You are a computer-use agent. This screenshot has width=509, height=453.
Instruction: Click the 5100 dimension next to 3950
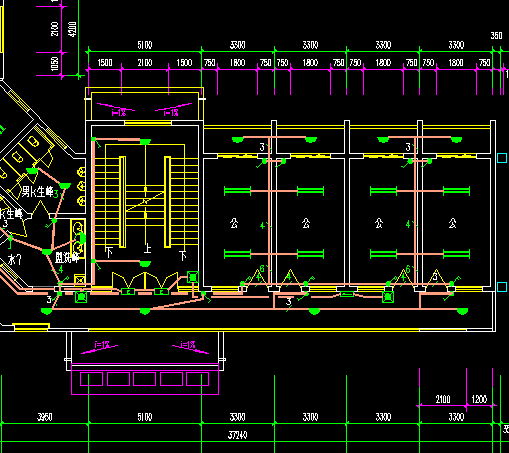point(145,417)
